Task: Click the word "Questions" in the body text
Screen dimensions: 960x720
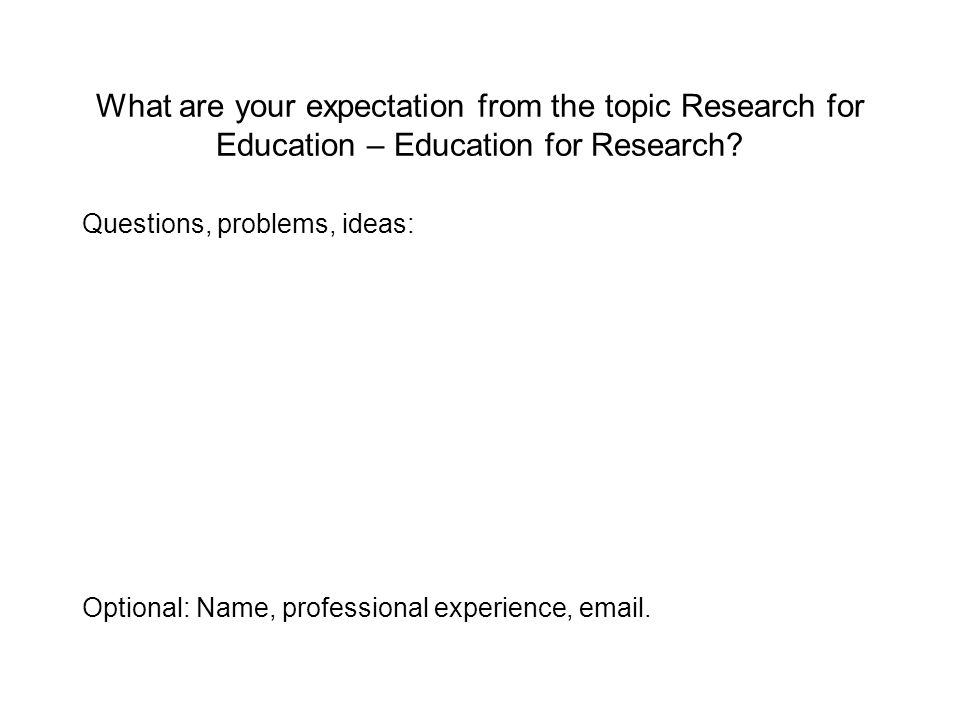Action: tap(143, 223)
